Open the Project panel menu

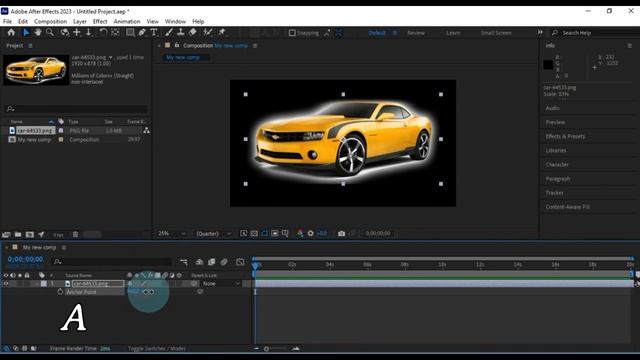pos(30,46)
